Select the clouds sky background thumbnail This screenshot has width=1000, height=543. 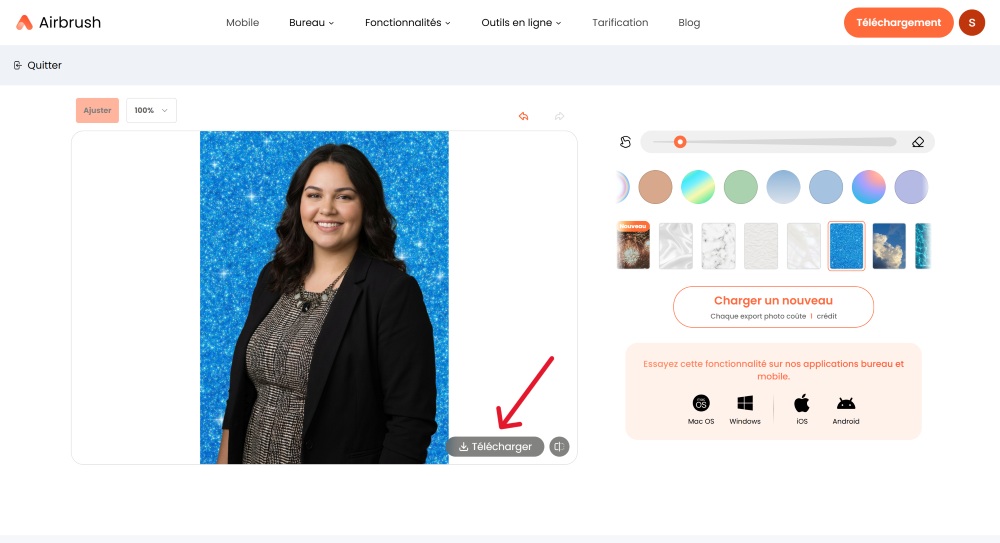[x=889, y=246]
